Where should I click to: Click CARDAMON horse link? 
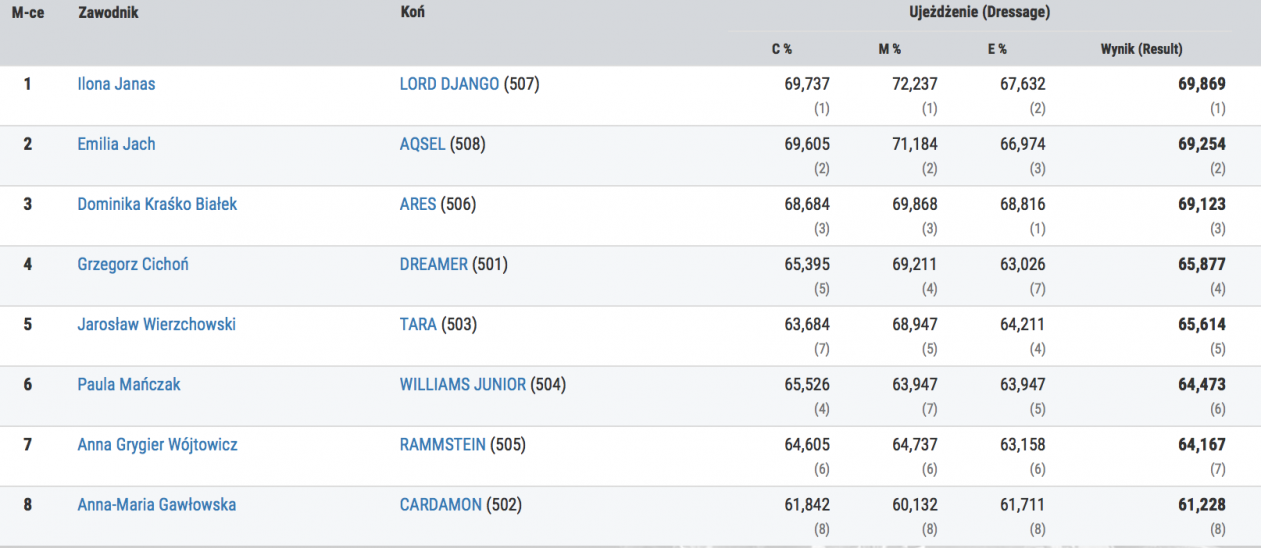click(440, 504)
